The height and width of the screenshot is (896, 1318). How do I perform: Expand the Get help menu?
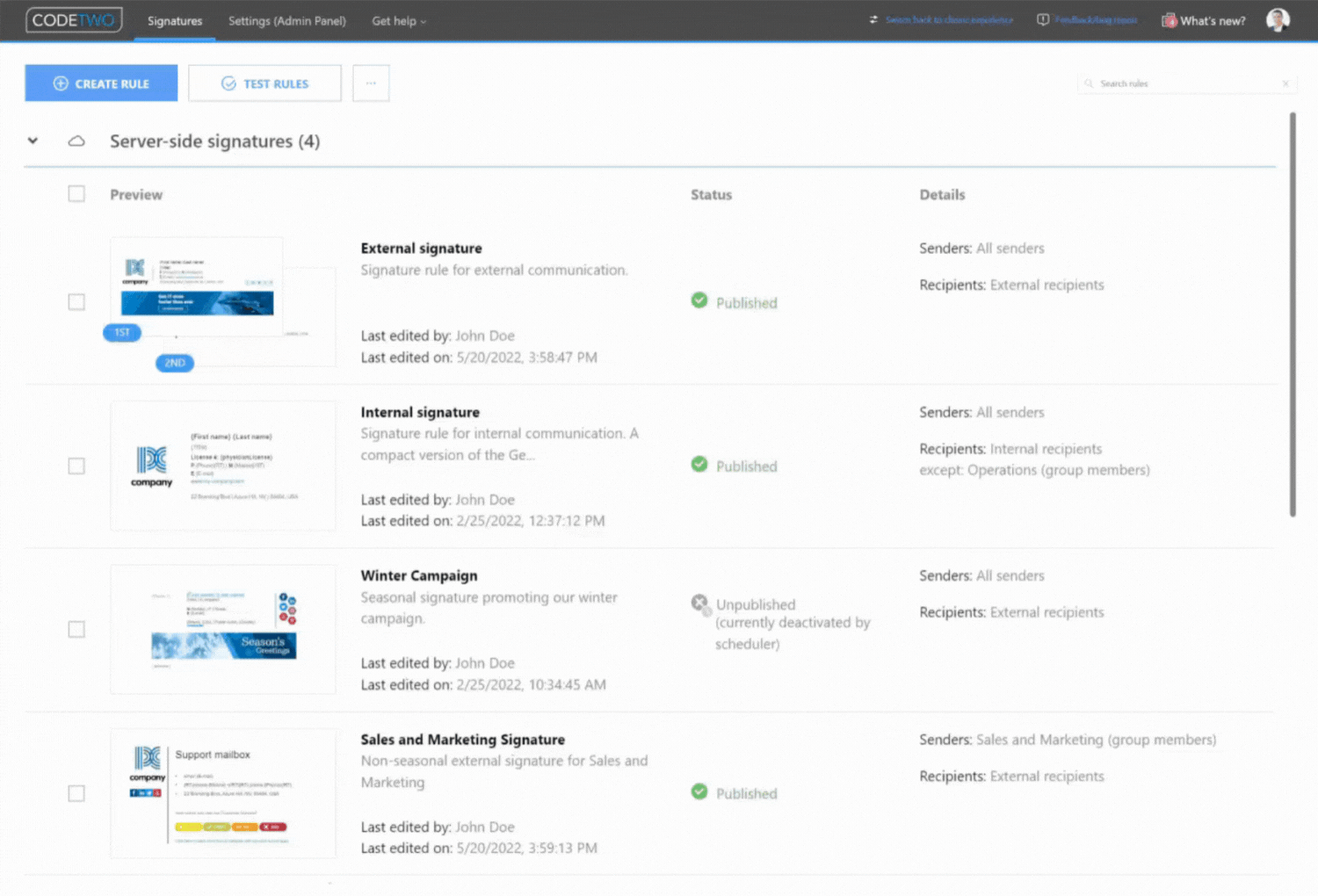(399, 21)
